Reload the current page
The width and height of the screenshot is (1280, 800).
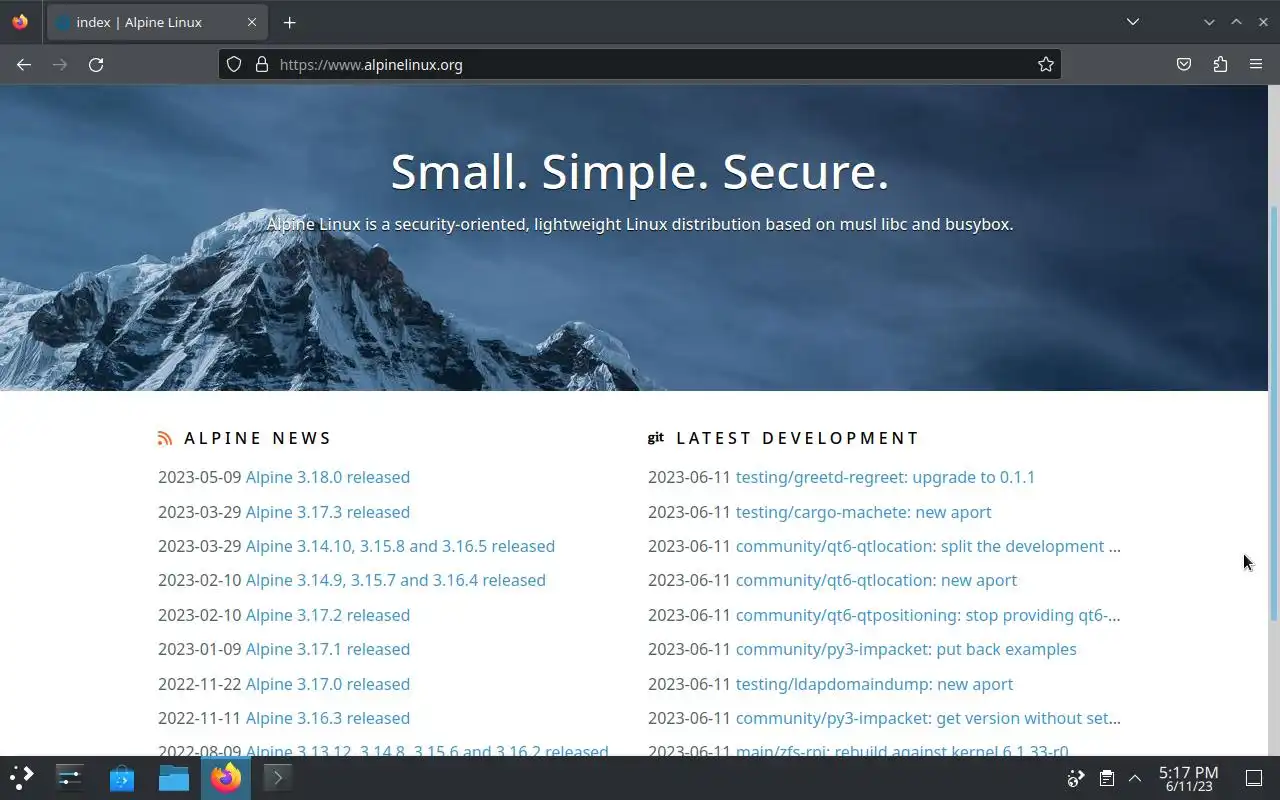click(96, 64)
